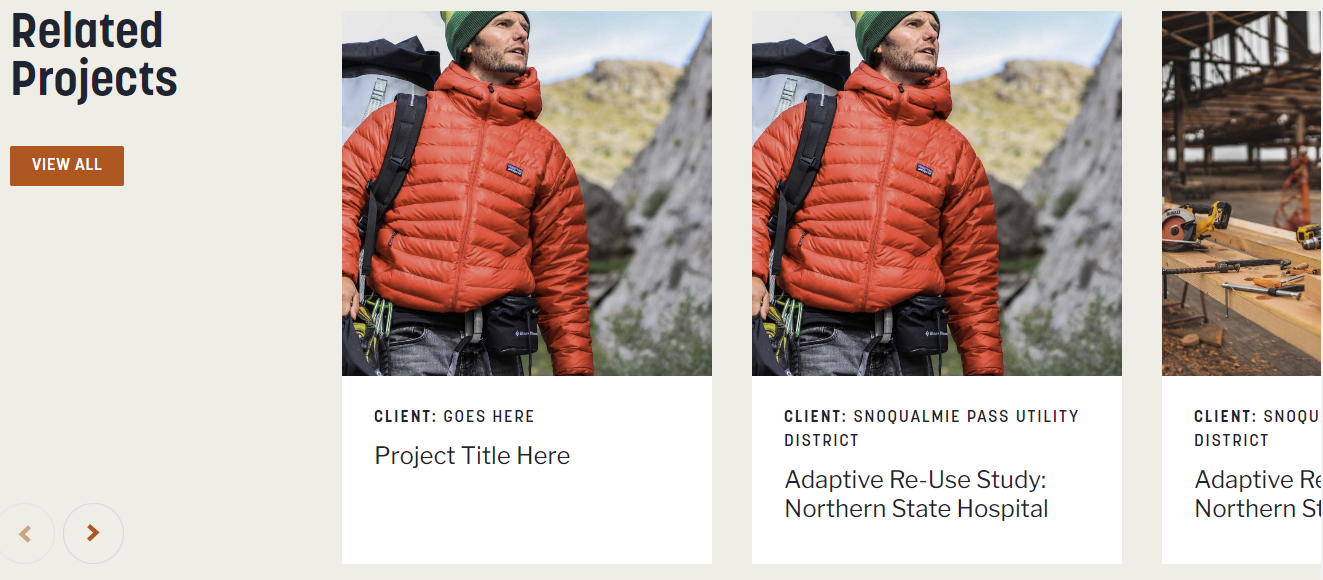Click the cut-off project title under the workshop photo
The image size is (1323, 580).
[x=1258, y=494]
